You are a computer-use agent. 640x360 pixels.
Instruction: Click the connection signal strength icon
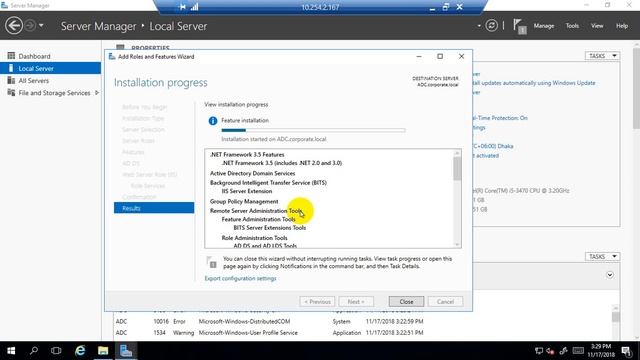(195, 7)
